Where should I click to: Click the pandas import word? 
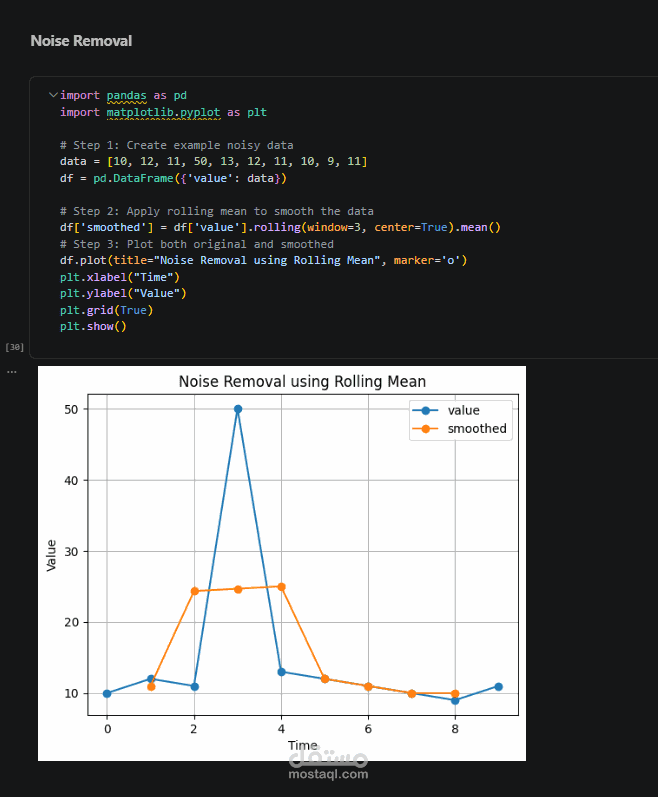tap(127, 95)
